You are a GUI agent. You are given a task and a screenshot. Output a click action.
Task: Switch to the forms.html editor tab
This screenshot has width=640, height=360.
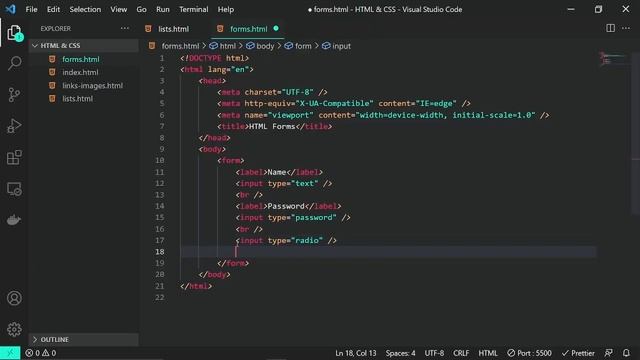[x=248, y=29]
